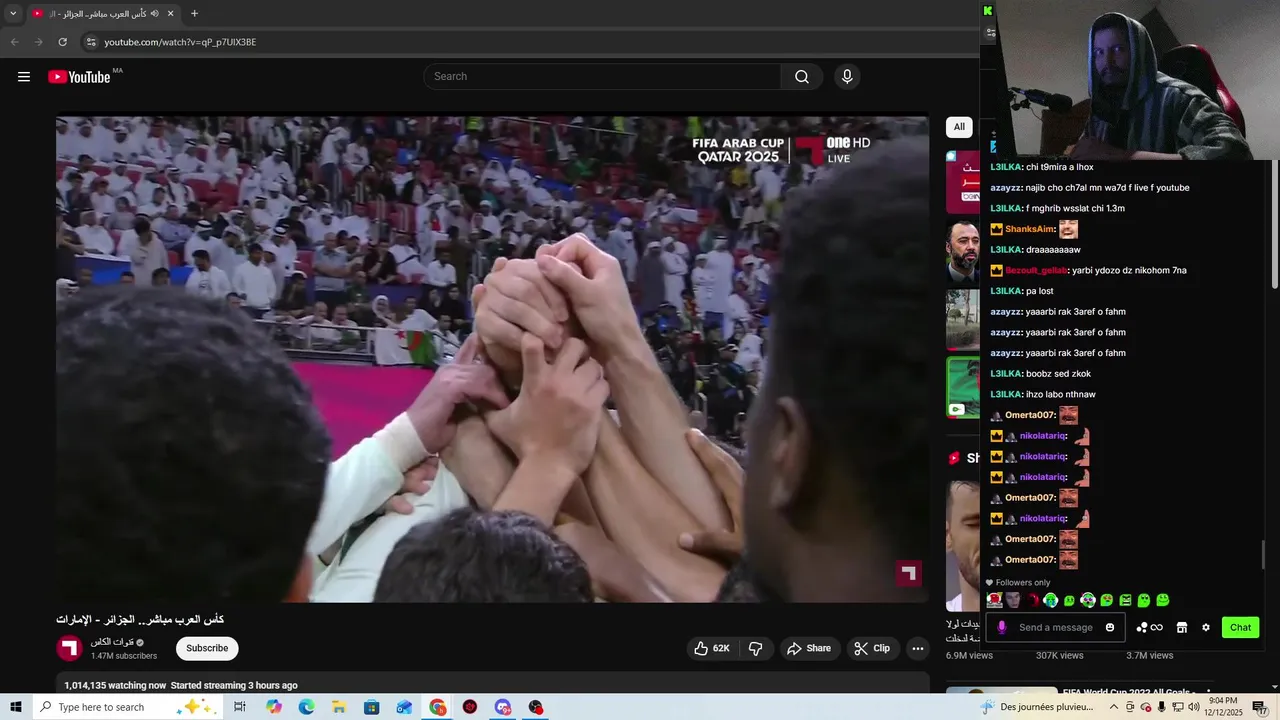Launch Copilot from the taskbar

274,707
